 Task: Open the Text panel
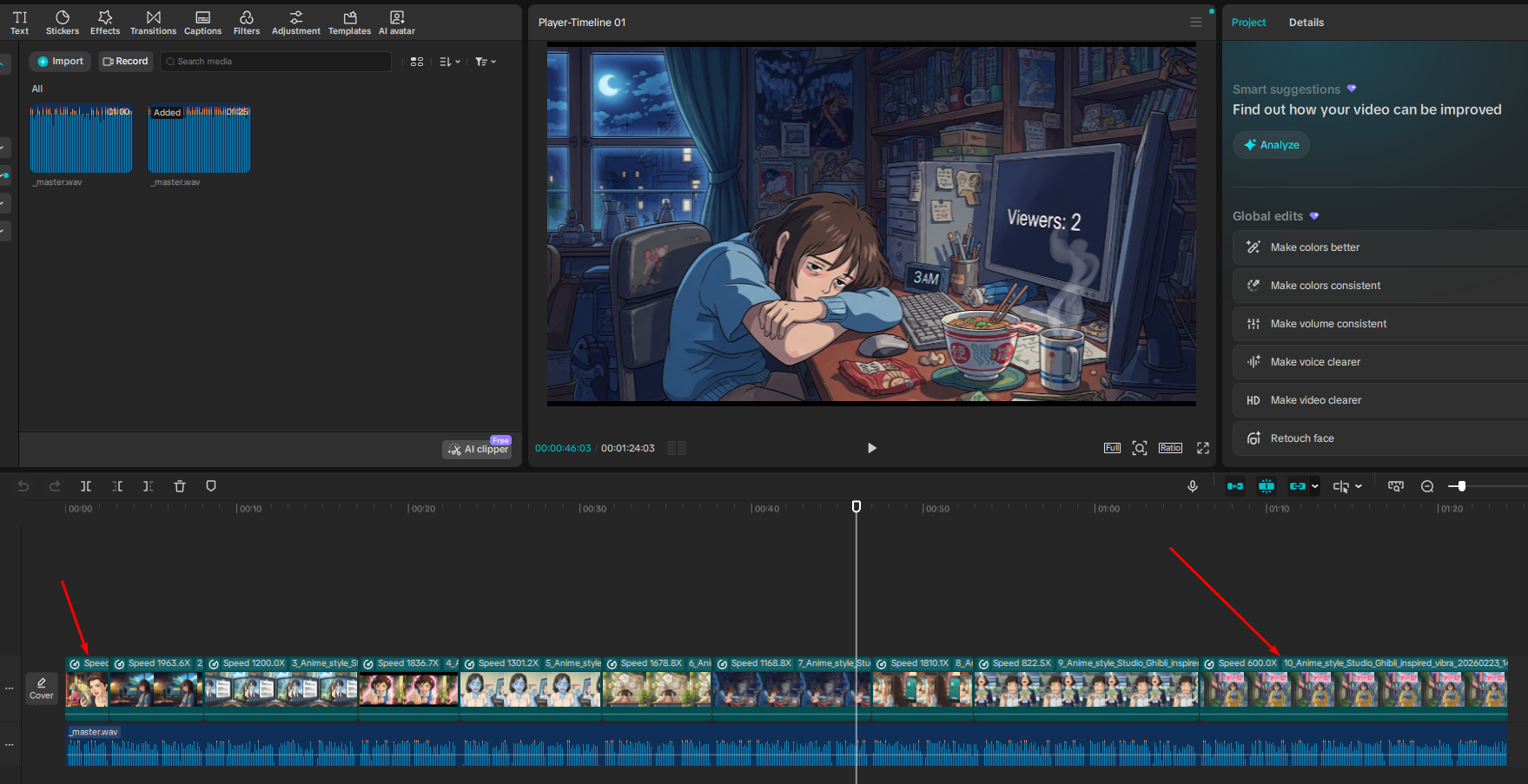tap(20, 23)
